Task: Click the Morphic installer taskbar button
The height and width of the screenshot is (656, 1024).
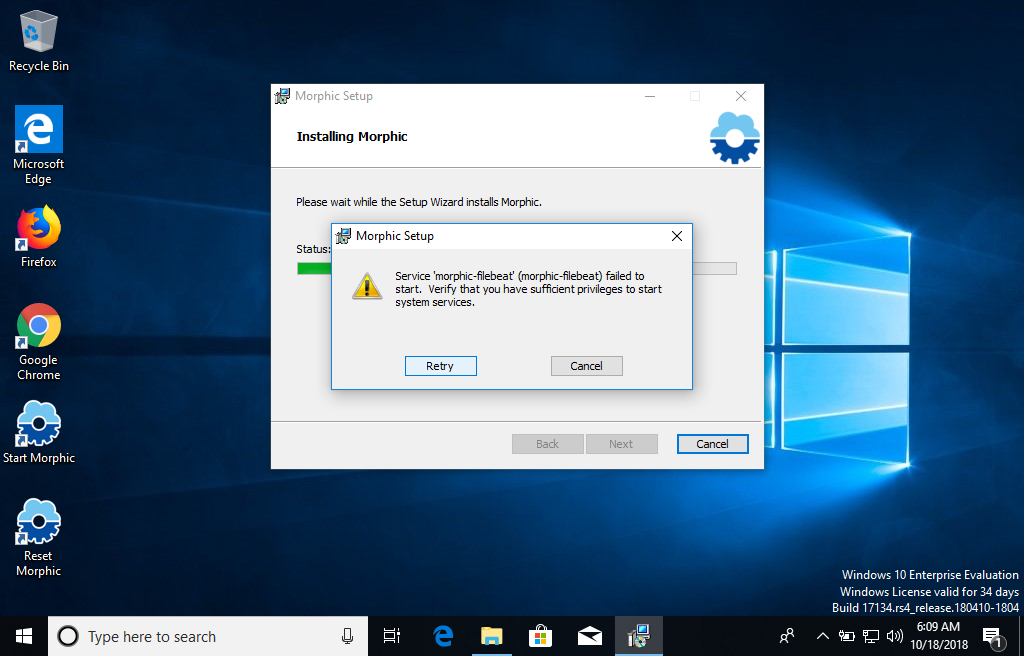Action: coord(639,636)
